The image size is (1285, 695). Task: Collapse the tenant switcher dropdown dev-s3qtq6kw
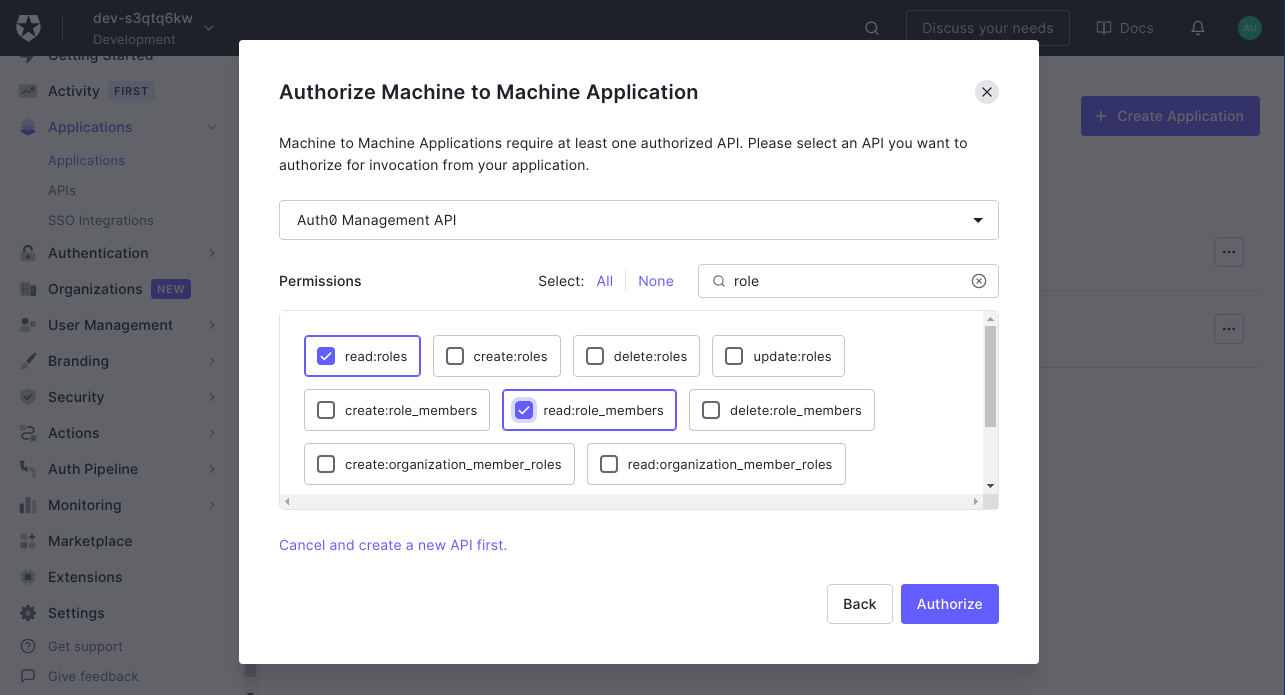(208, 29)
